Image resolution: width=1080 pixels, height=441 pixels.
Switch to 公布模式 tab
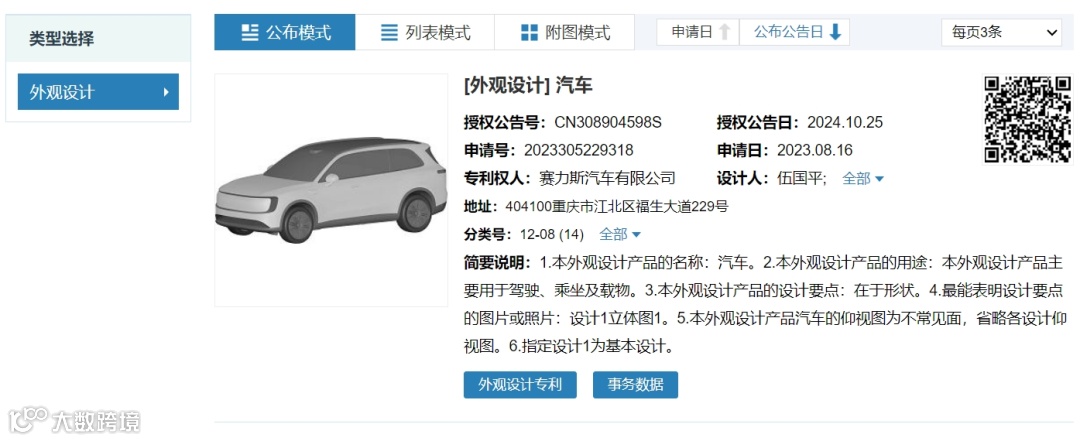tap(284, 32)
